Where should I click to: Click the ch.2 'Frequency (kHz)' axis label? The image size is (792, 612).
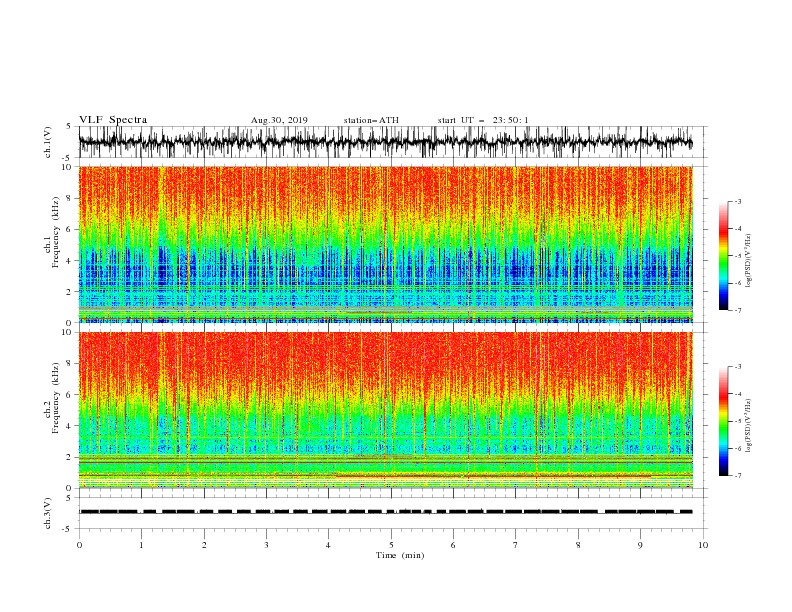click(56, 398)
